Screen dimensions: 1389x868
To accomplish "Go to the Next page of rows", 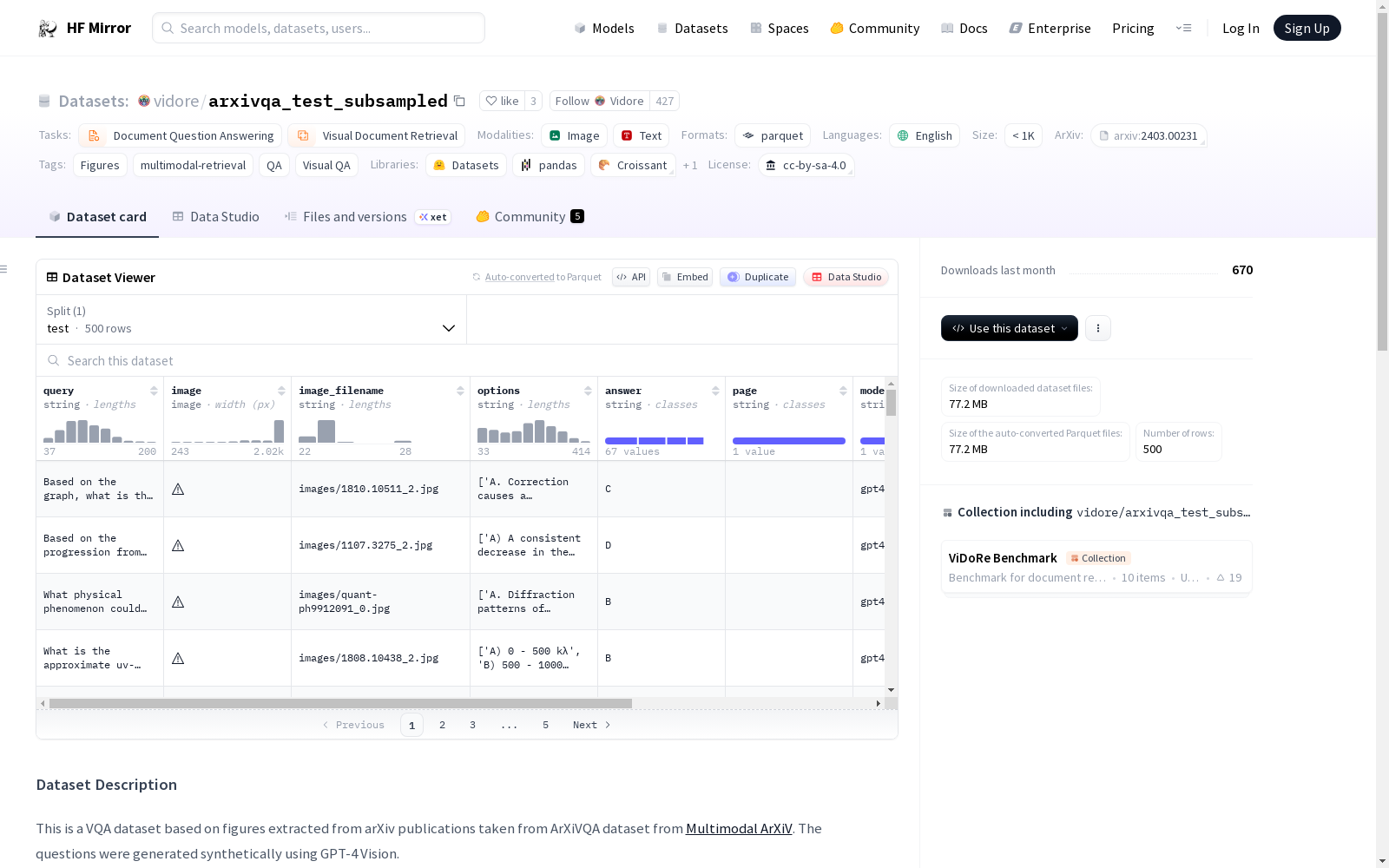I will pyautogui.click(x=592, y=726).
